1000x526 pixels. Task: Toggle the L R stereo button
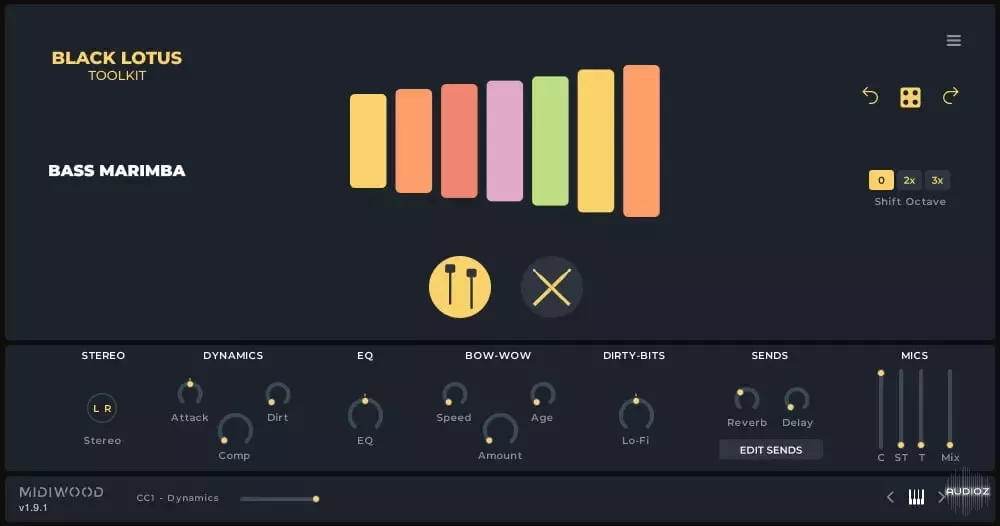(103, 408)
